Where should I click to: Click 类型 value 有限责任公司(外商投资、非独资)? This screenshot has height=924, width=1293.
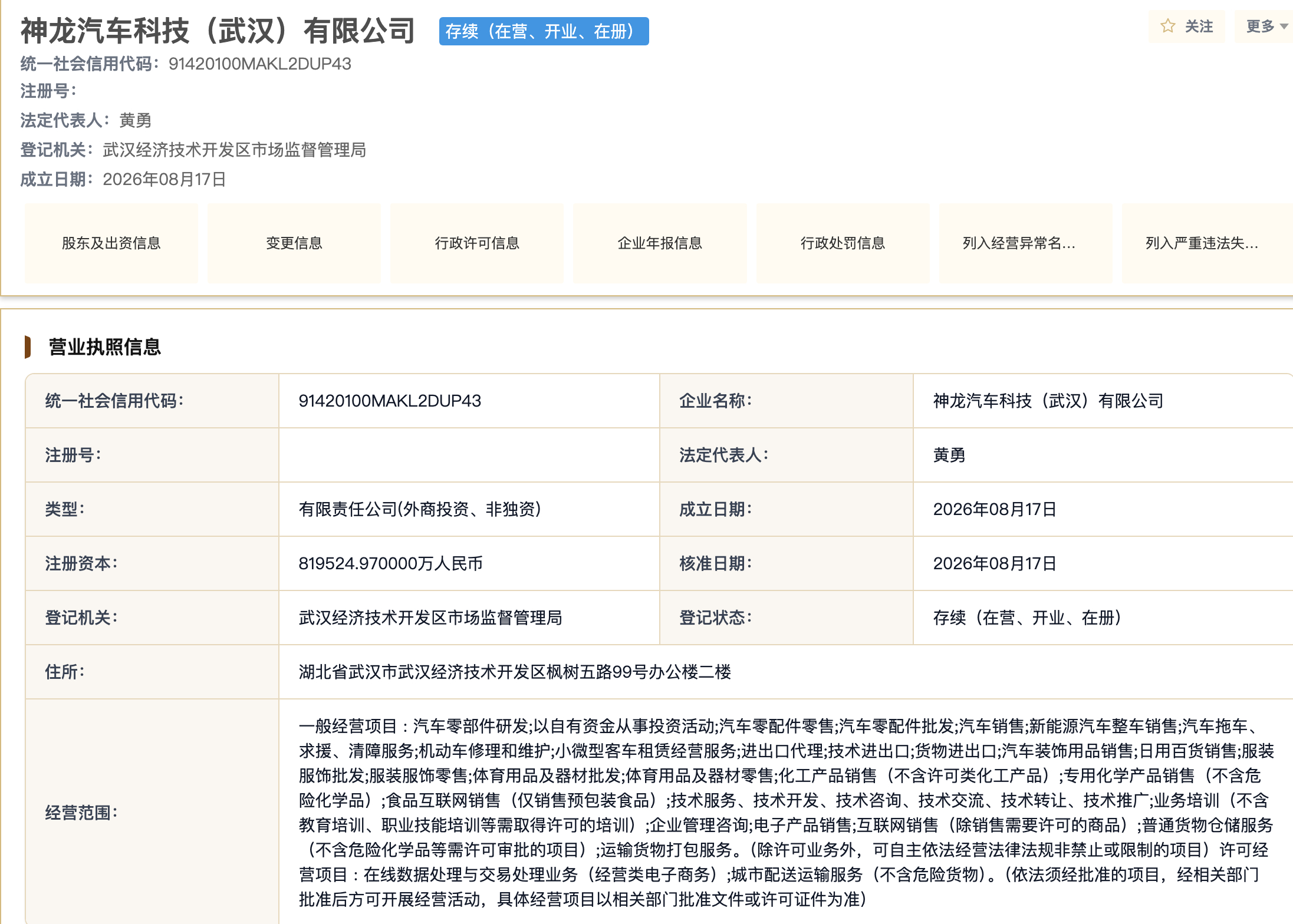tap(420, 509)
